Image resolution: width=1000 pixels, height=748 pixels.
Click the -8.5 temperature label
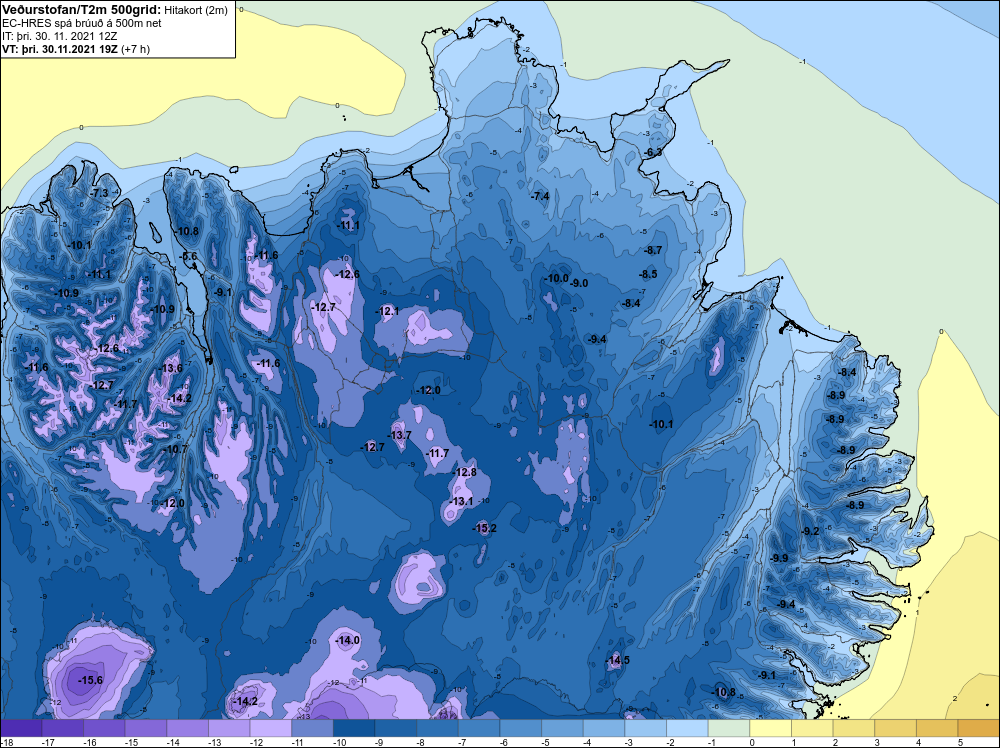[x=648, y=274]
